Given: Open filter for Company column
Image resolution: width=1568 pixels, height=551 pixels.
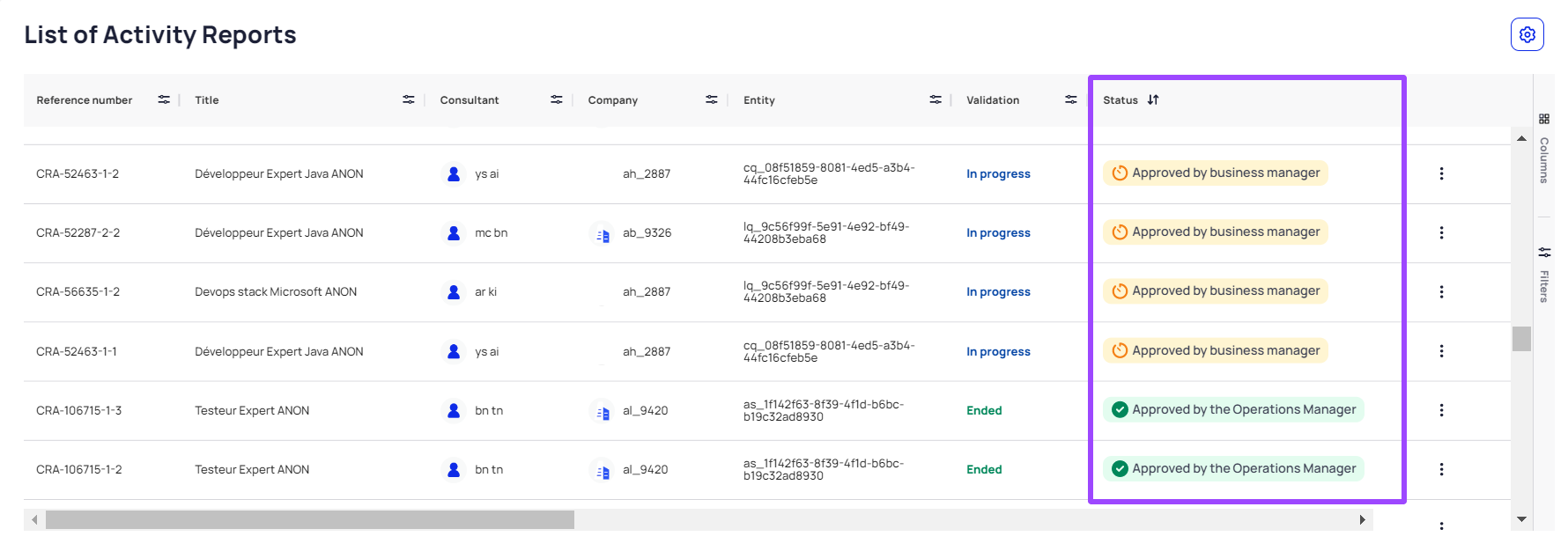Looking at the screenshot, I should (712, 99).
